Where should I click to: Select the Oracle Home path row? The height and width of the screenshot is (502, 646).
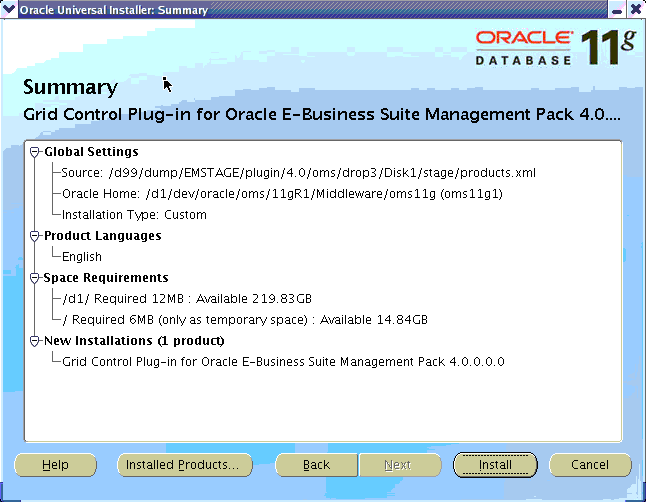(282, 194)
